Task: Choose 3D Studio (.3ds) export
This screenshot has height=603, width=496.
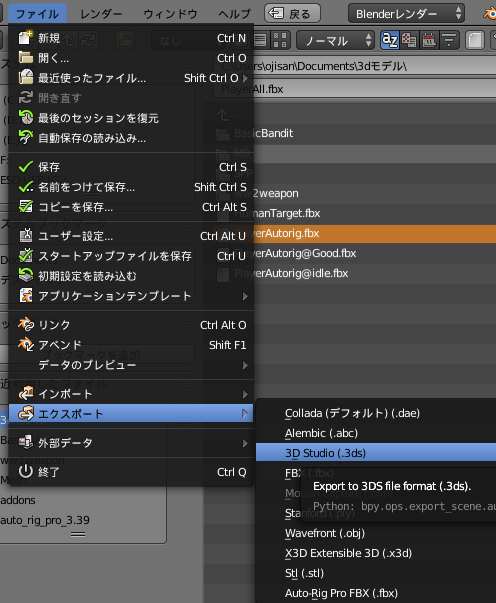Action: point(376,453)
